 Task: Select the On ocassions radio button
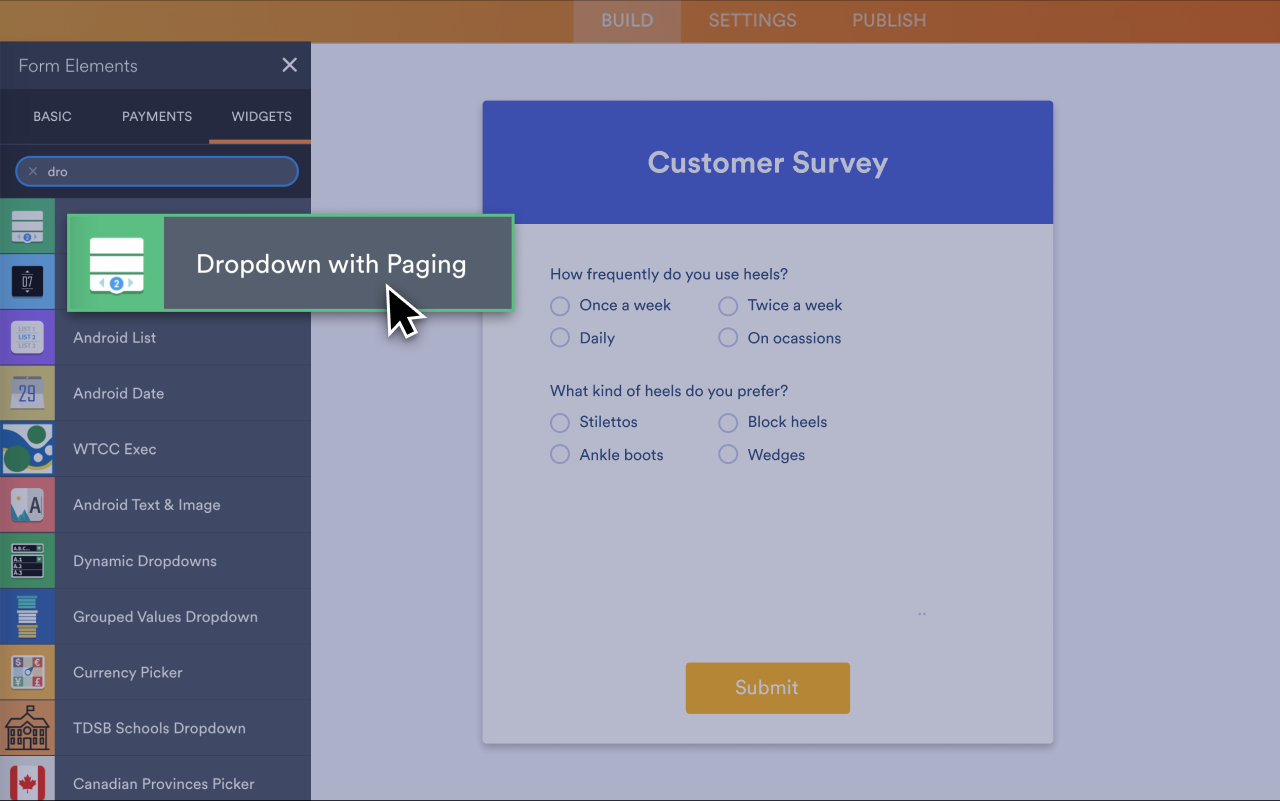pos(727,338)
